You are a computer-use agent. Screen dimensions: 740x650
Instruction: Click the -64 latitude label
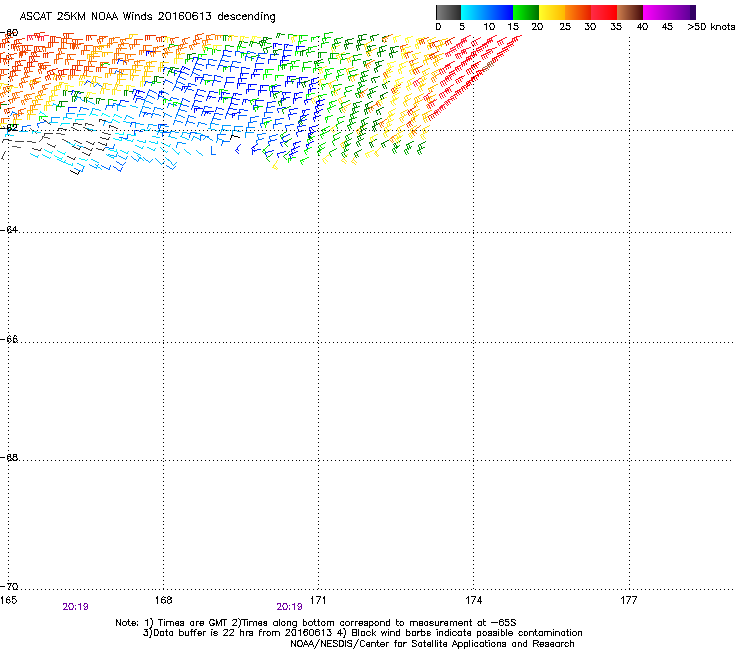click(x=9, y=230)
